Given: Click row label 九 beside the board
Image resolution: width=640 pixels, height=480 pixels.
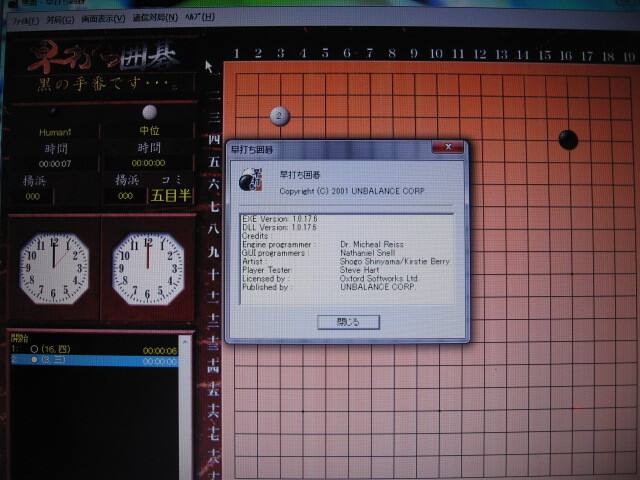Looking at the screenshot, I should [x=214, y=252].
